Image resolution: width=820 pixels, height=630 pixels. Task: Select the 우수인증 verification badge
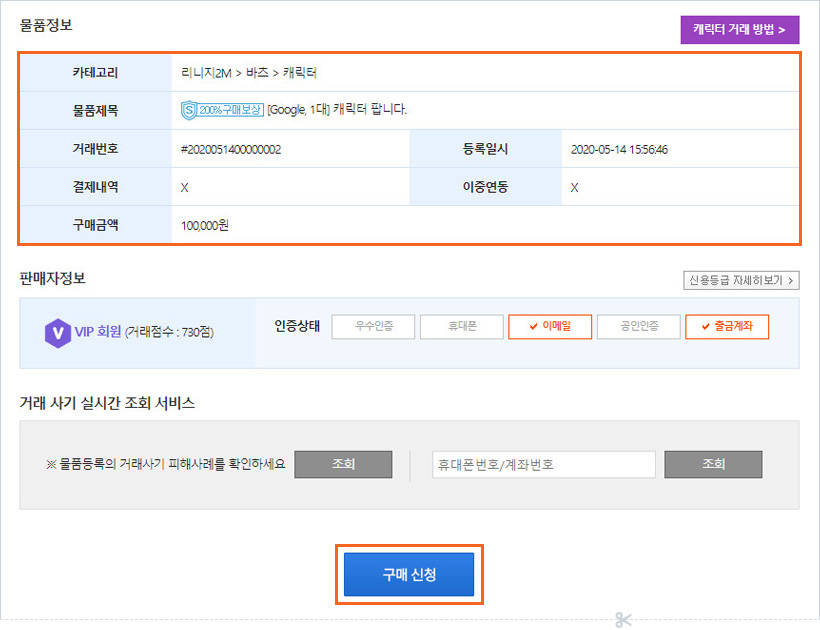tap(372, 327)
